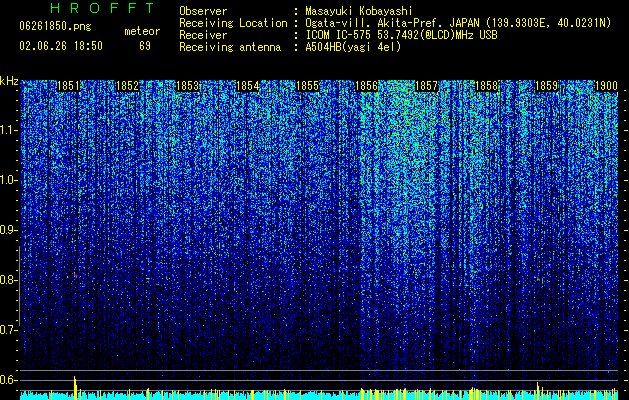Select the meteor count 69

click(145, 46)
